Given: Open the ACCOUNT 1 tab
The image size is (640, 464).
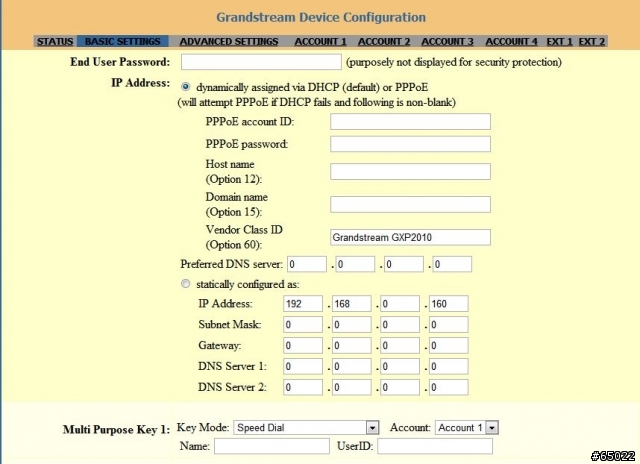Looking at the screenshot, I should tap(320, 42).
